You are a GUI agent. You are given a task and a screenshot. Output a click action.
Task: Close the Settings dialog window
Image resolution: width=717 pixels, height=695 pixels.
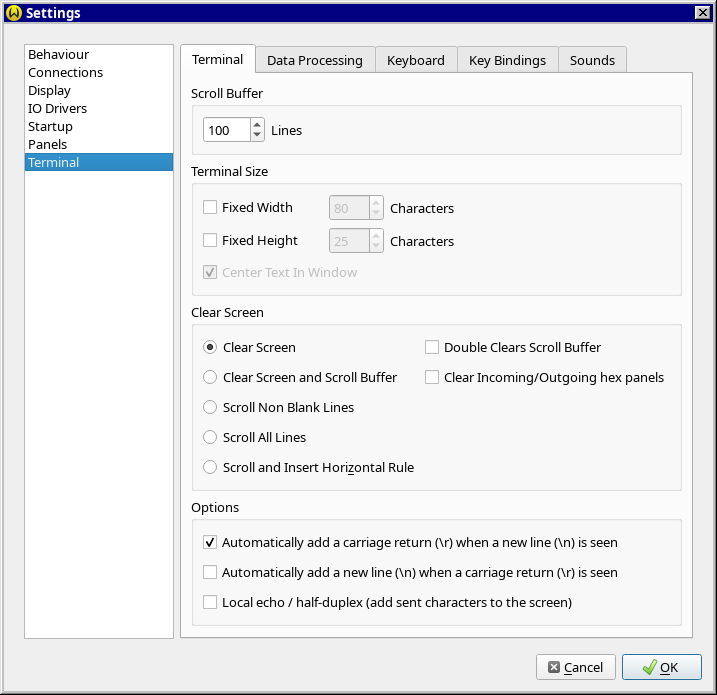click(x=702, y=12)
